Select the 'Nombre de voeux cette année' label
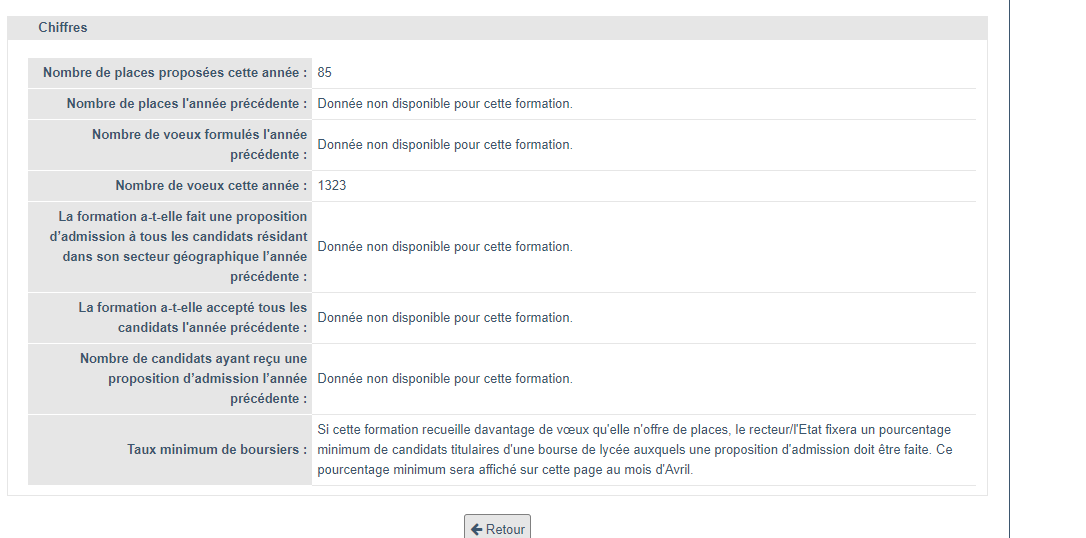 click(211, 186)
